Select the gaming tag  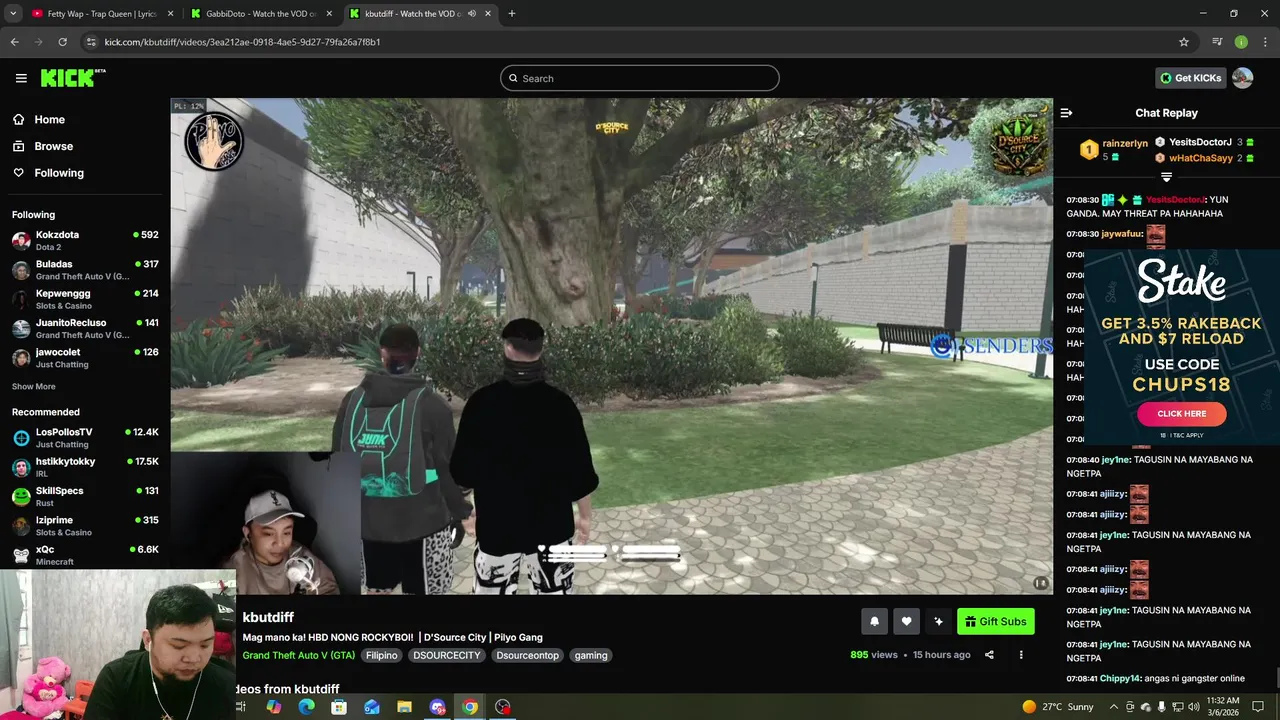tap(591, 655)
